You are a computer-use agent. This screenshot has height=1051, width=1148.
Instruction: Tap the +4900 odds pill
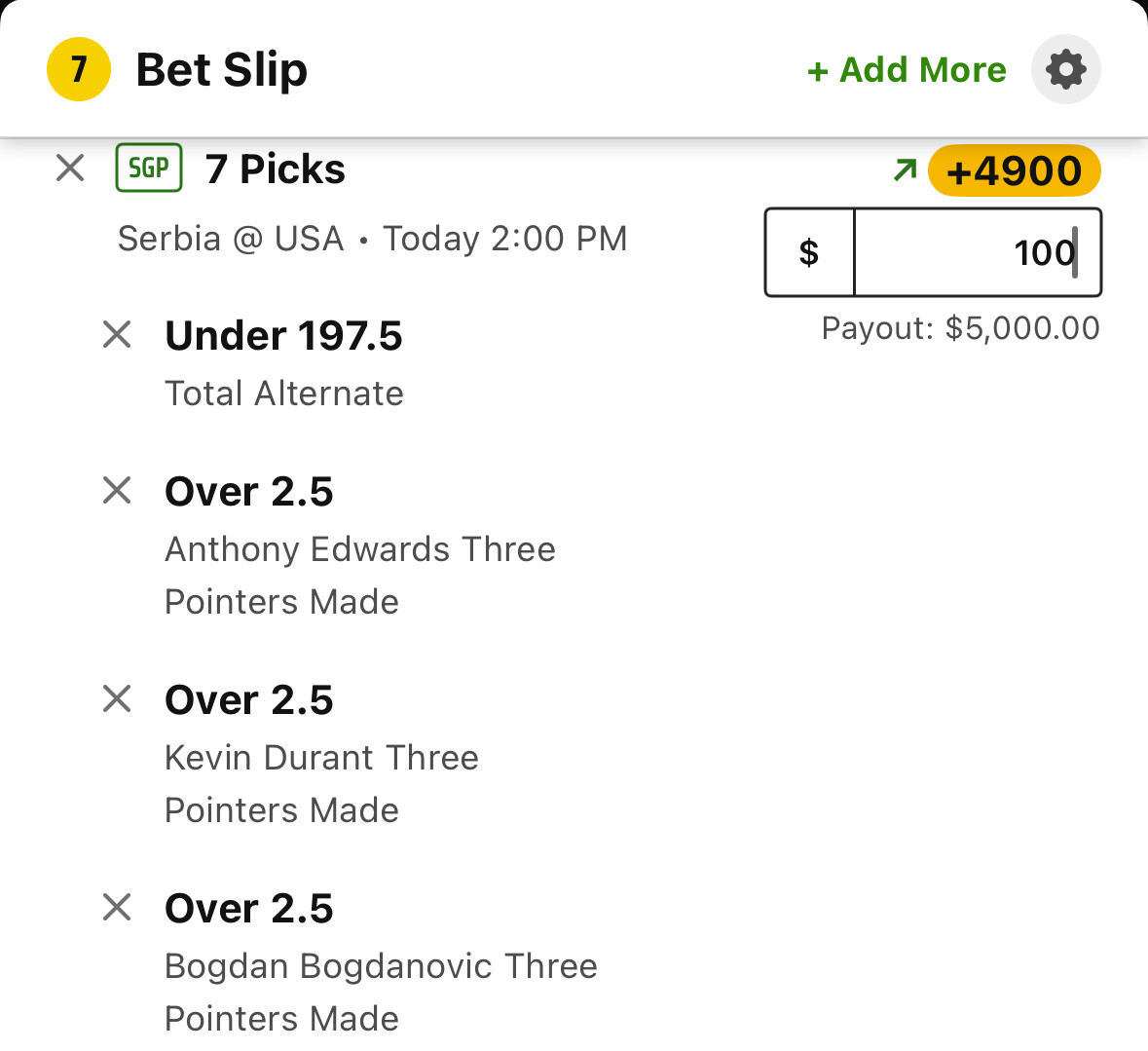point(1014,171)
